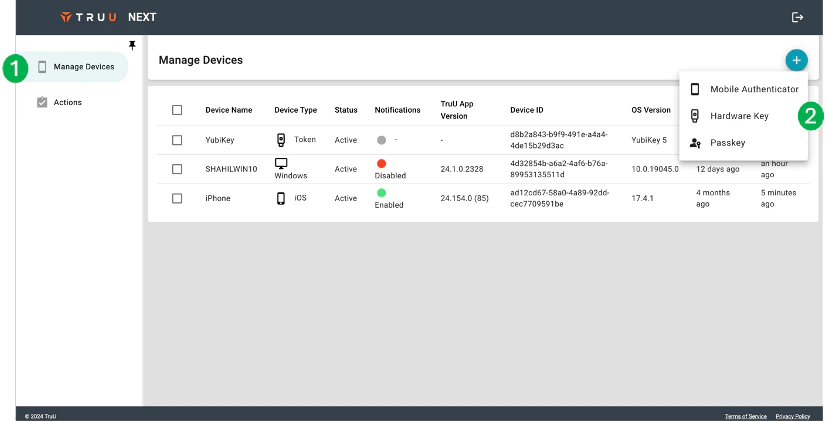Choose Mobile Authenticator from add menu
The width and height of the screenshot is (828, 422).
coord(744,89)
